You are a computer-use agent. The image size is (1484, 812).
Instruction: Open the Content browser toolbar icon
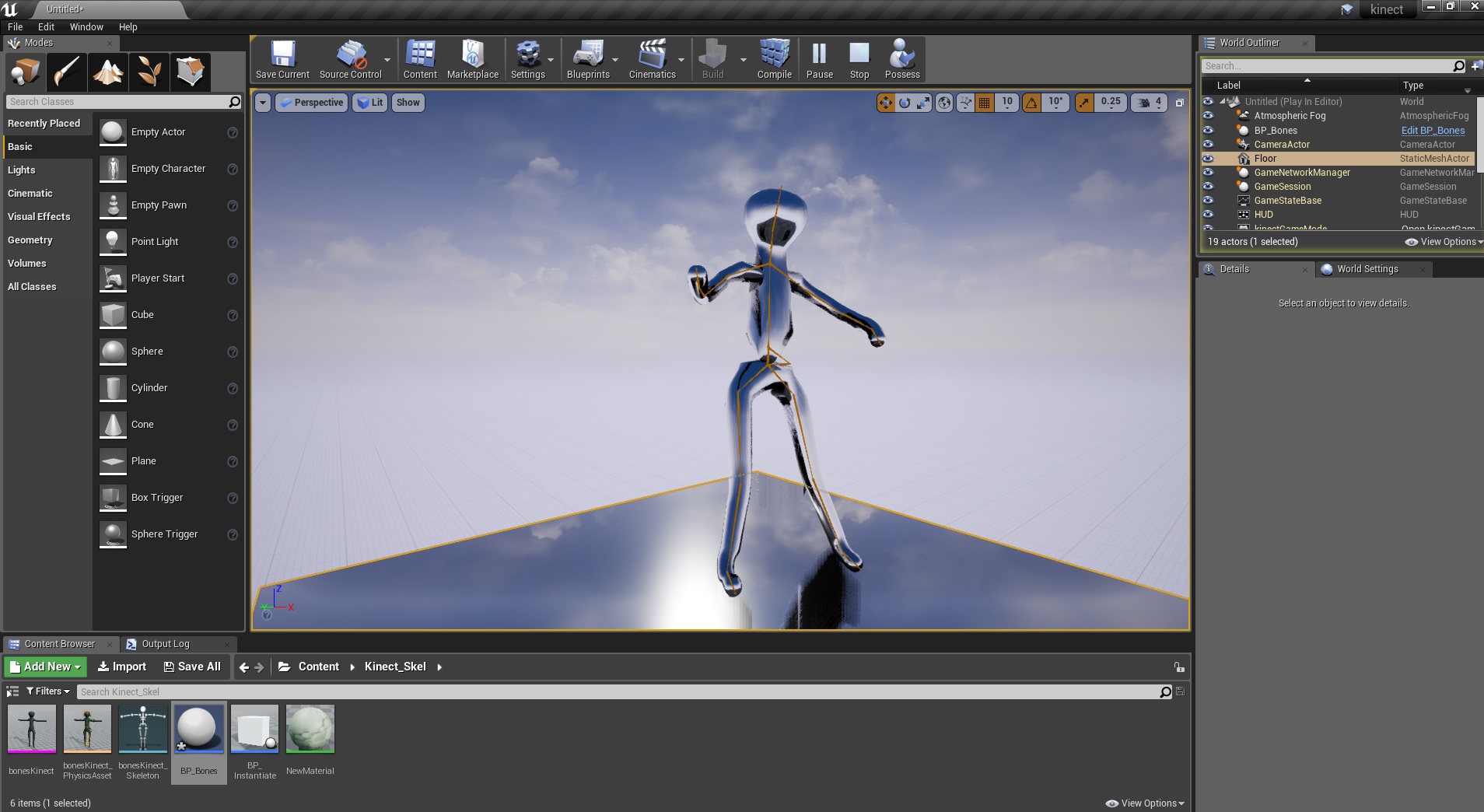[x=420, y=60]
